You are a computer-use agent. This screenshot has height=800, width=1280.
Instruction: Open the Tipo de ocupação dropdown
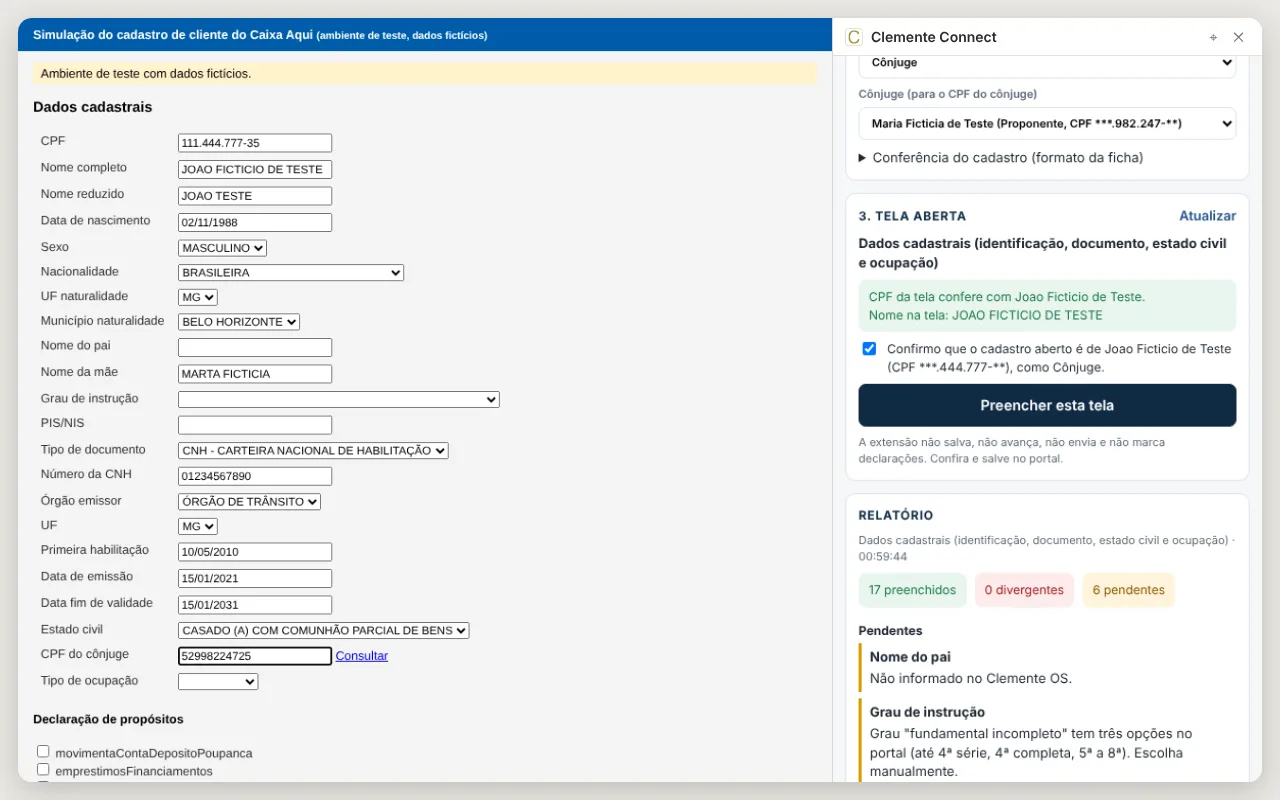tap(218, 681)
